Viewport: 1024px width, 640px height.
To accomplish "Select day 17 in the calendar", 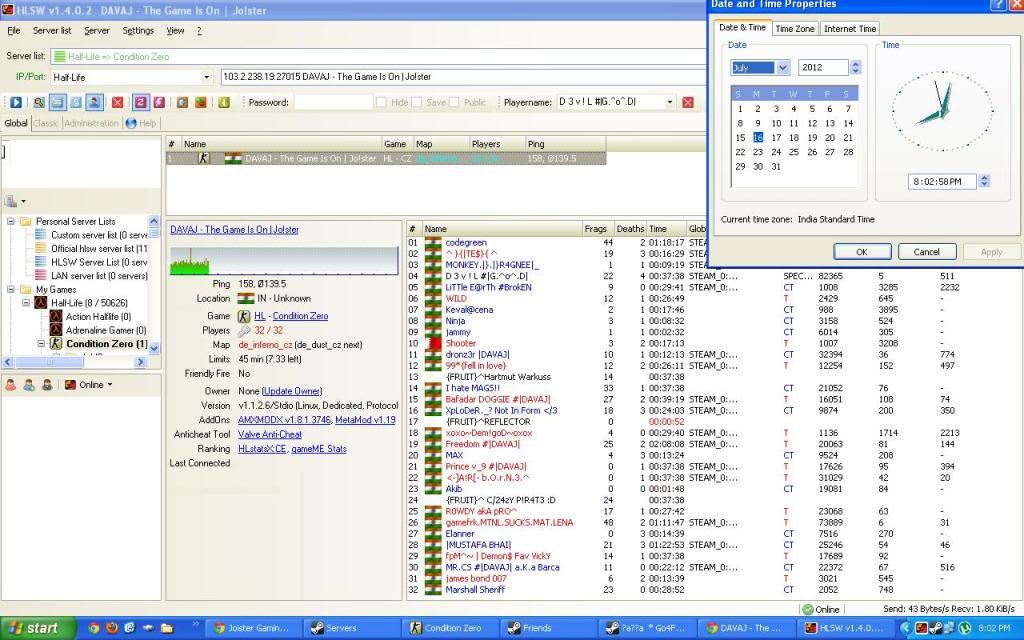I will (x=776, y=138).
